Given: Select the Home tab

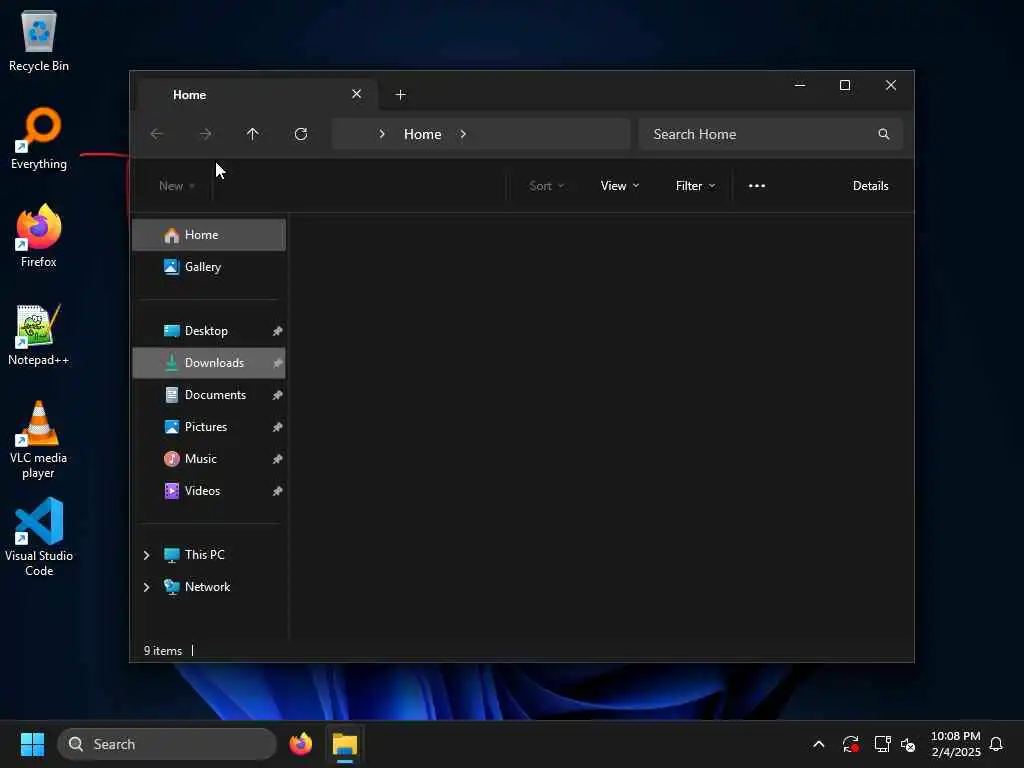Looking at the screenshot, I should (258, 95).
